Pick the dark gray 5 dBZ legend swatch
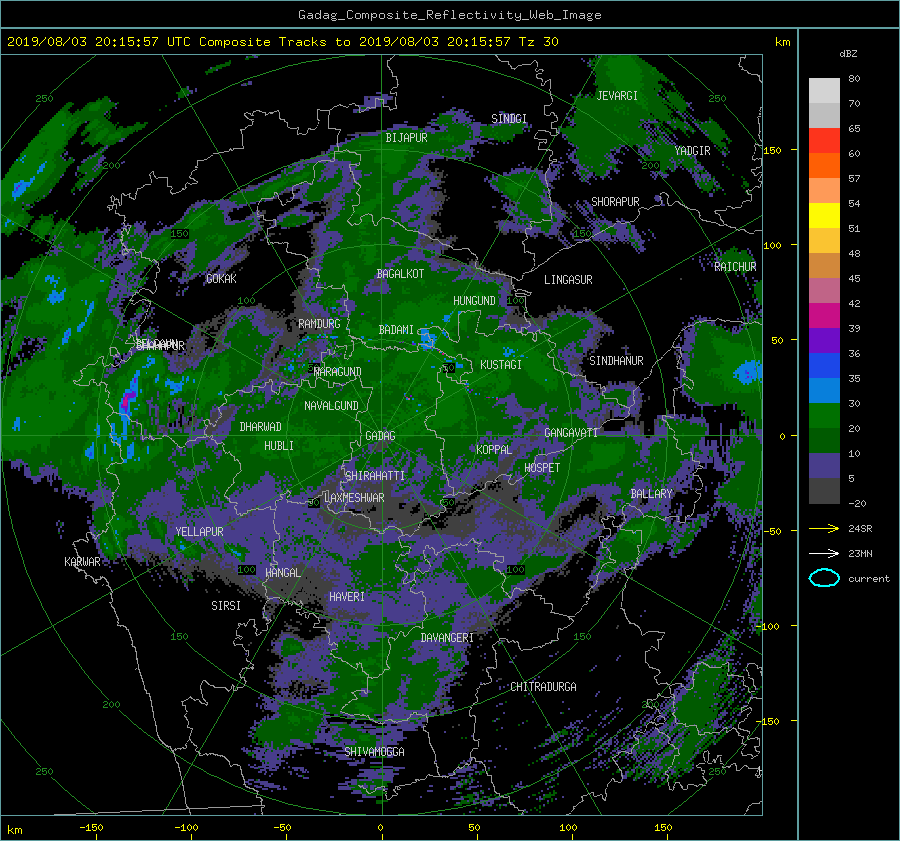Screen dimensions: 900x841 click(x=824, y=491)
